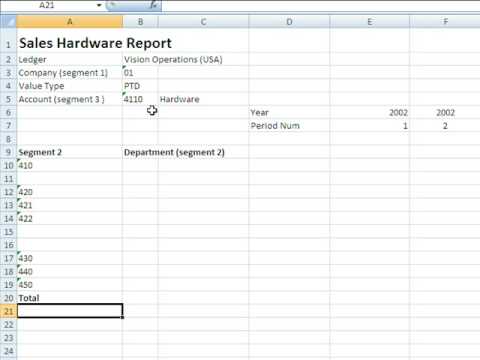Click the Select All corner button
This screenshot has height=360, width=480.
8,22
